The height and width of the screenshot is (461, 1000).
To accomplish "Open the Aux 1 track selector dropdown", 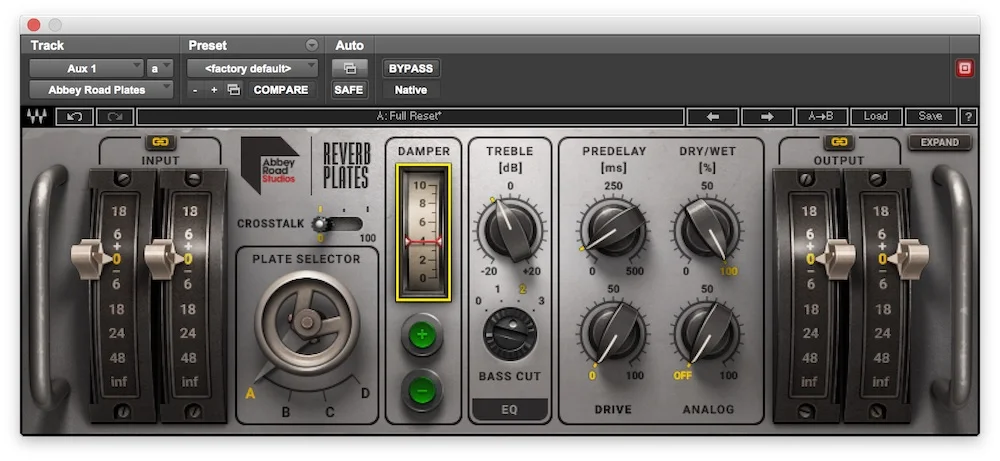I will [x=86, y=68].
